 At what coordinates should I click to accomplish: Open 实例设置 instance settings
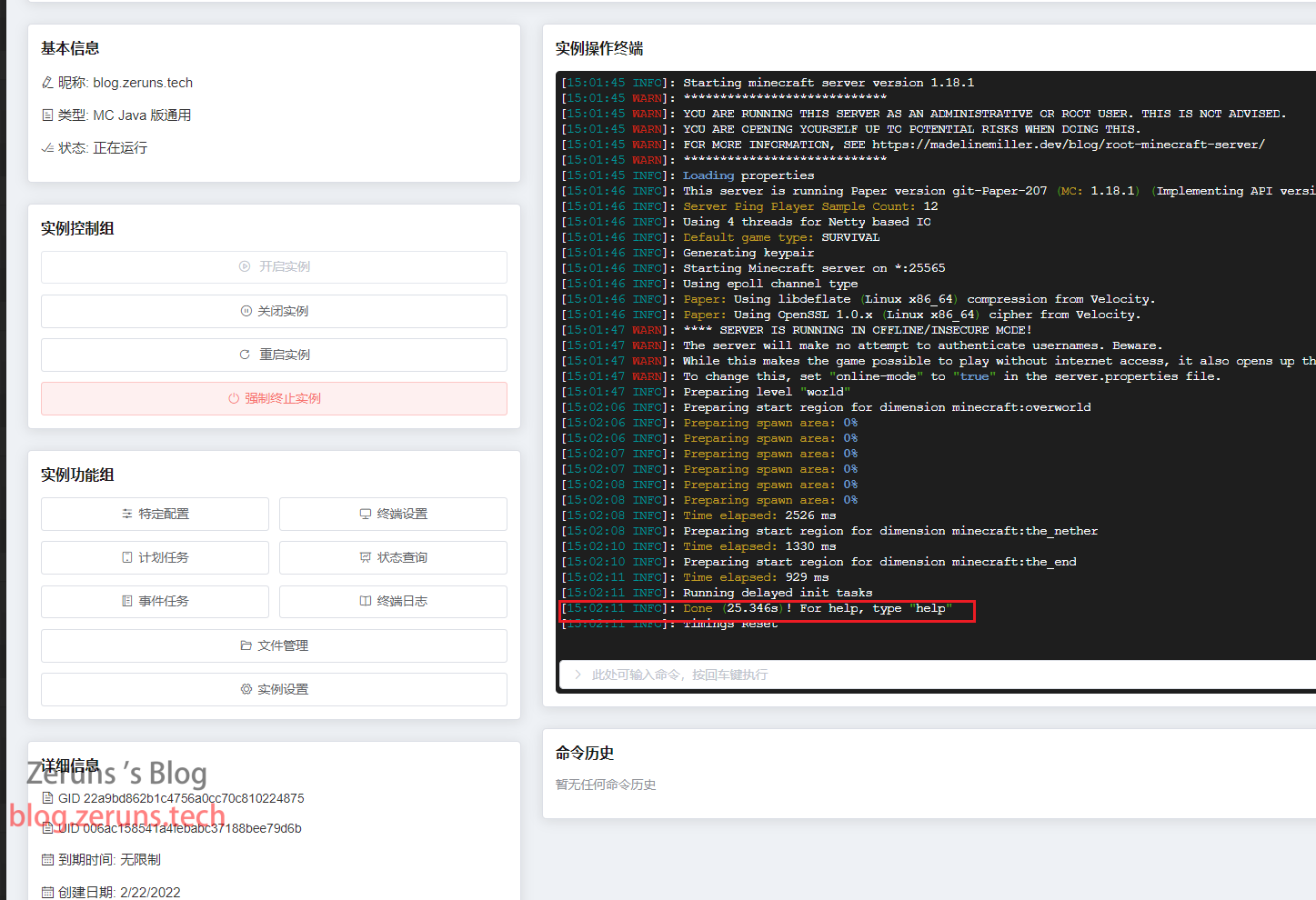(x=274, y=689)
